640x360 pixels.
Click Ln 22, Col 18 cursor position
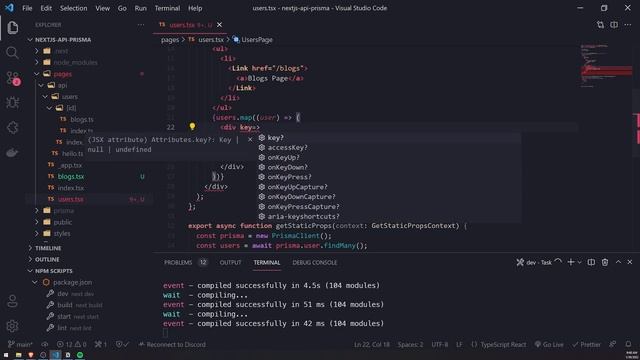click(372, 344)
